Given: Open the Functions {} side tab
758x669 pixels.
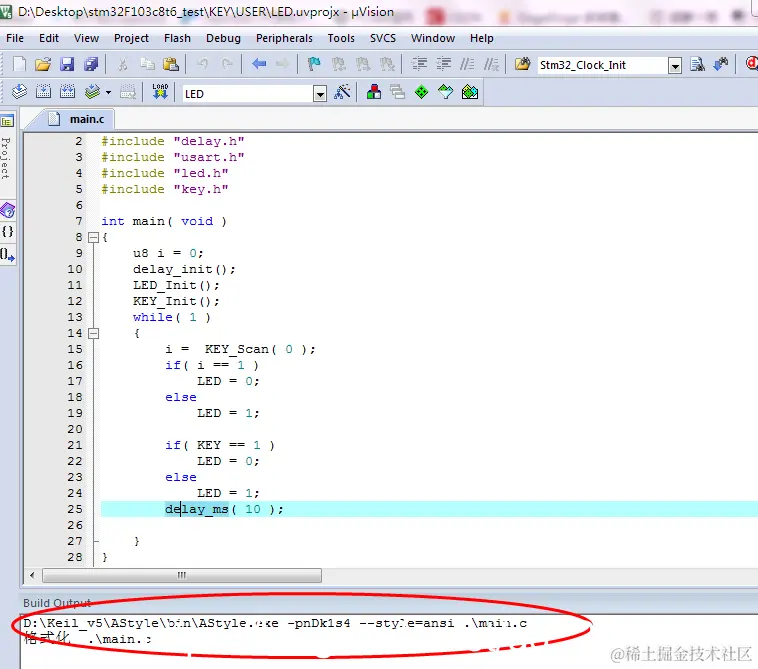Looking at the screenshot, I should pos(7,232).
